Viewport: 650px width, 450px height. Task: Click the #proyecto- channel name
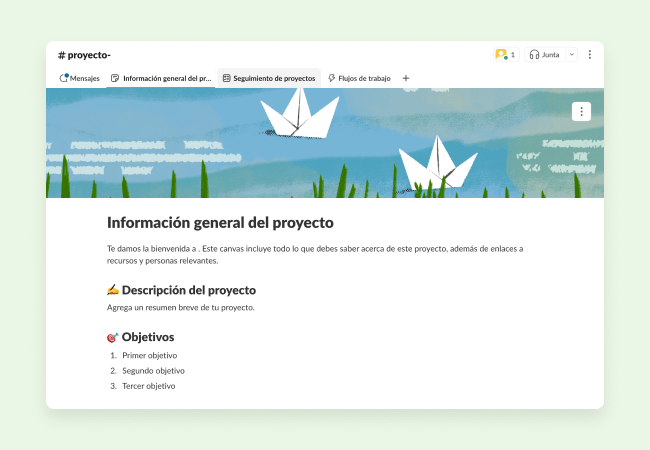[x=84, y=55]
